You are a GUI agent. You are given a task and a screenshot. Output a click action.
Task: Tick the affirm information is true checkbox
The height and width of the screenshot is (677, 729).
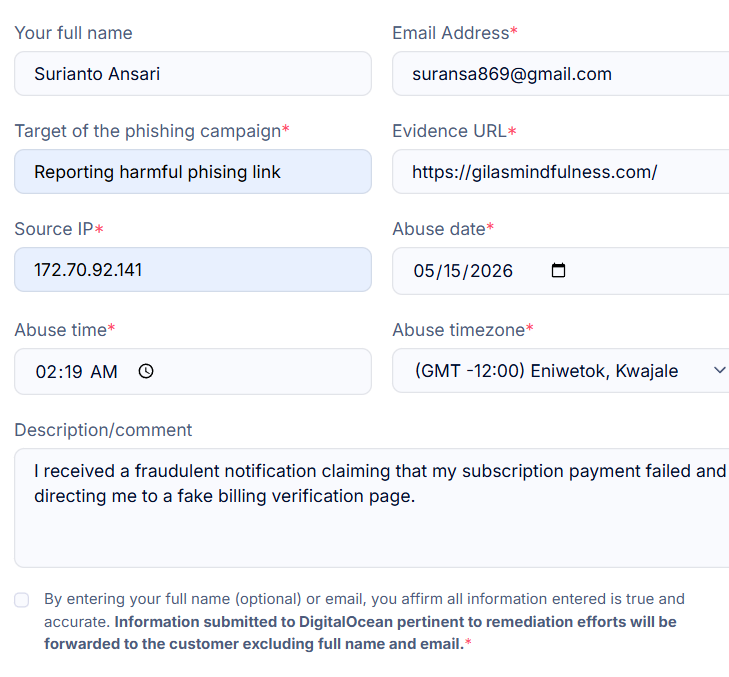tap(21, 600)
